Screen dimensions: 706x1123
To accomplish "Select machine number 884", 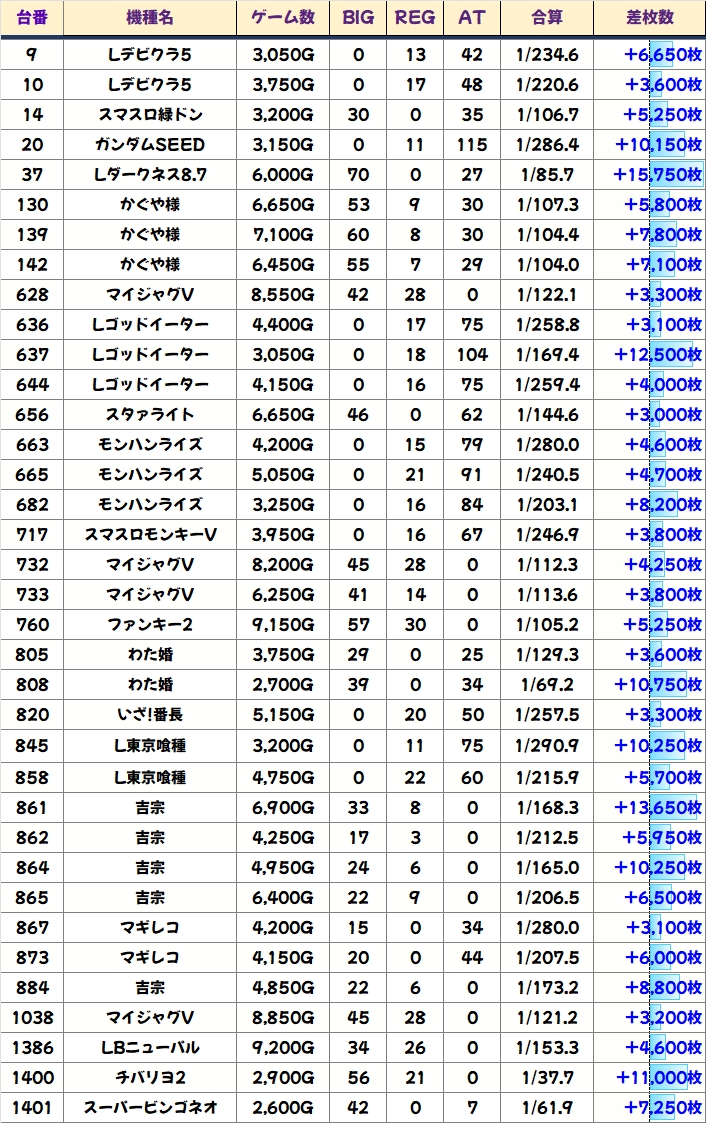I will [32, 988].
